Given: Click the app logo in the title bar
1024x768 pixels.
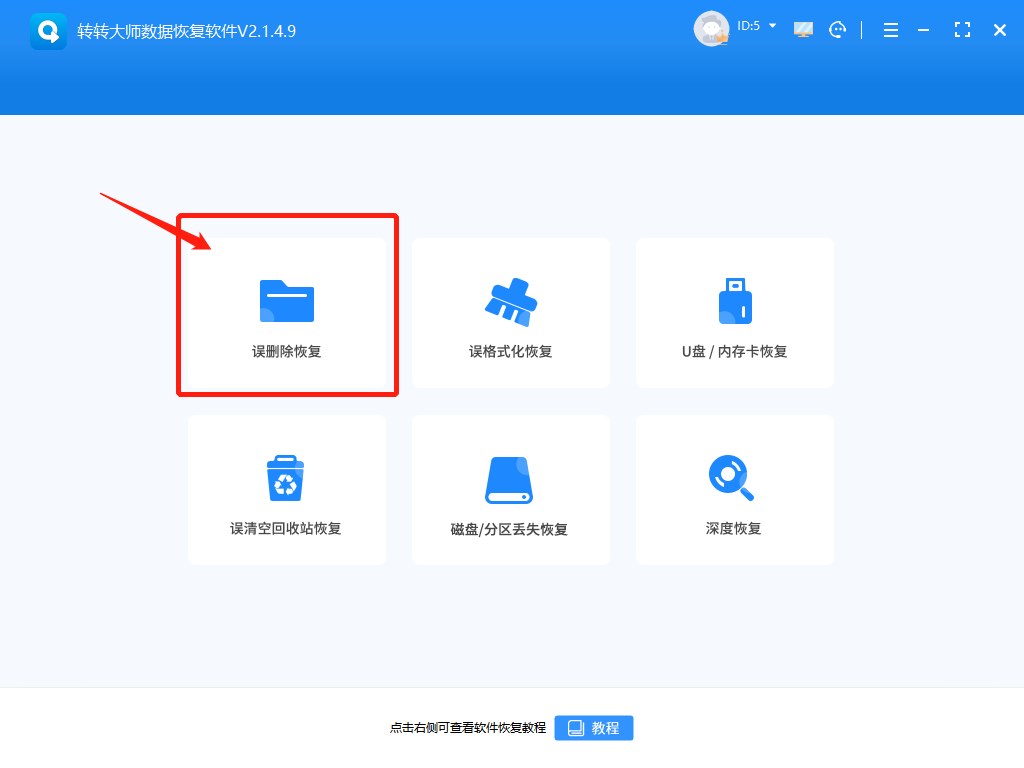Looking at the screenshot, I should point(47,30).
